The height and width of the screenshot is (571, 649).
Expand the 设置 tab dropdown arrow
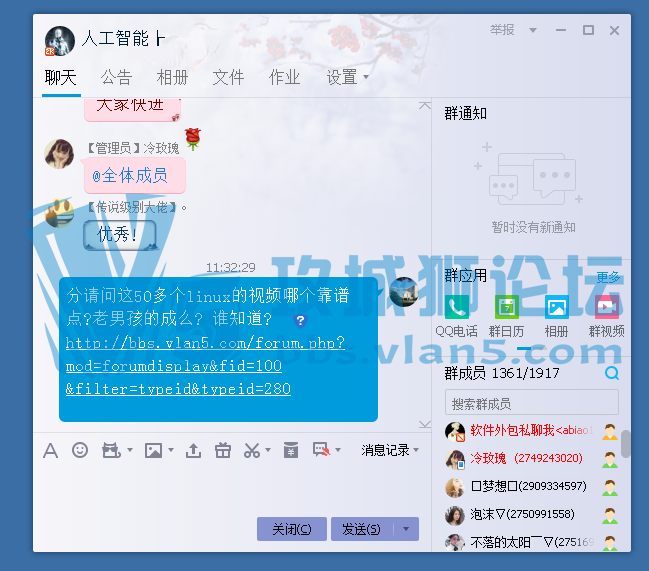(x=366, y=77)
